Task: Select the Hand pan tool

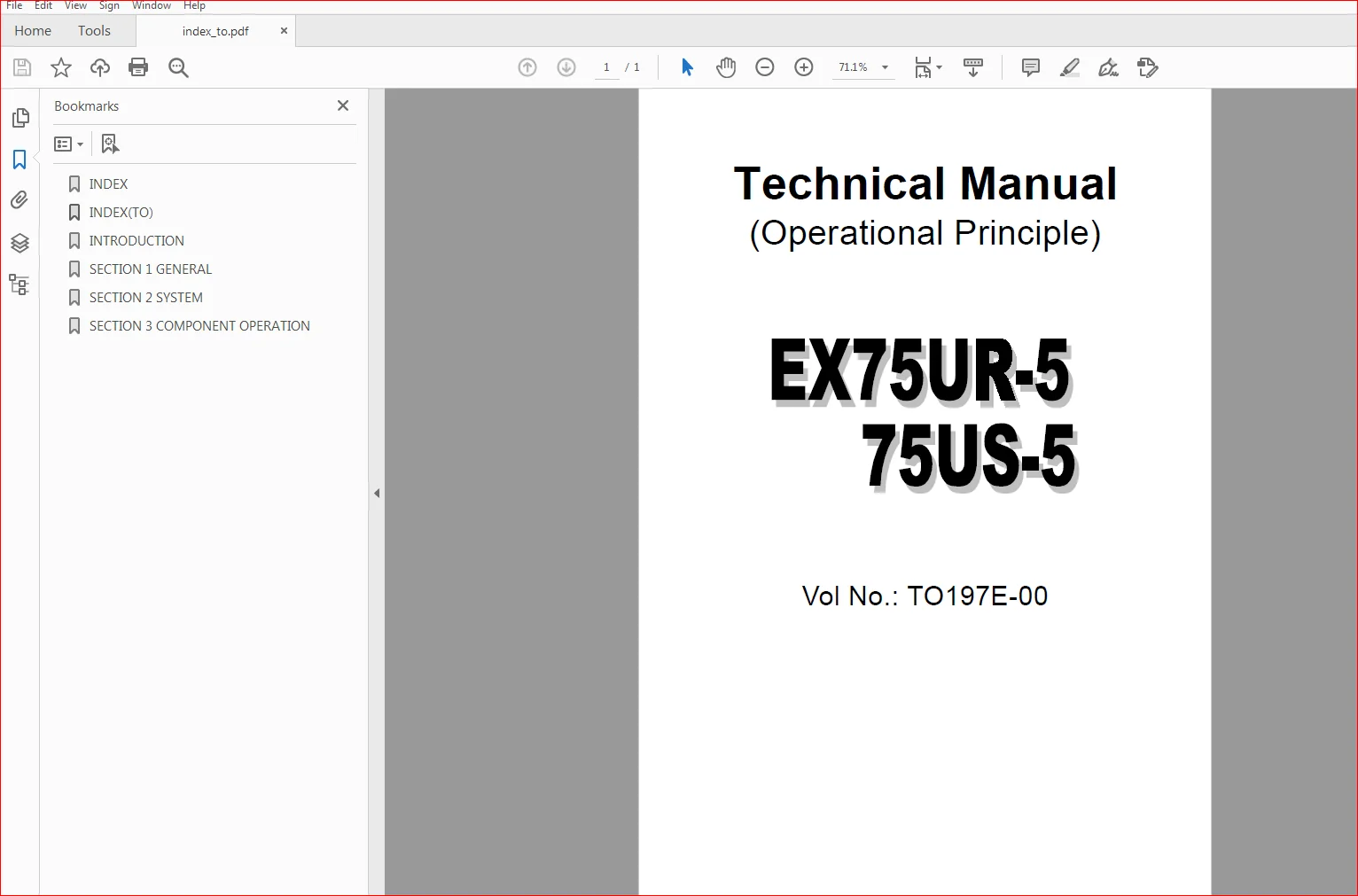Action: [726, 67]
